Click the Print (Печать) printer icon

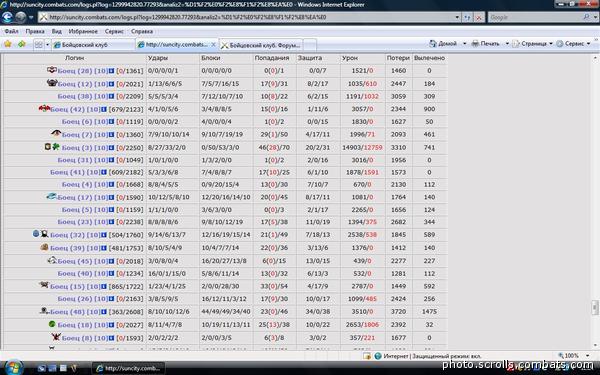tap(475, 44)
